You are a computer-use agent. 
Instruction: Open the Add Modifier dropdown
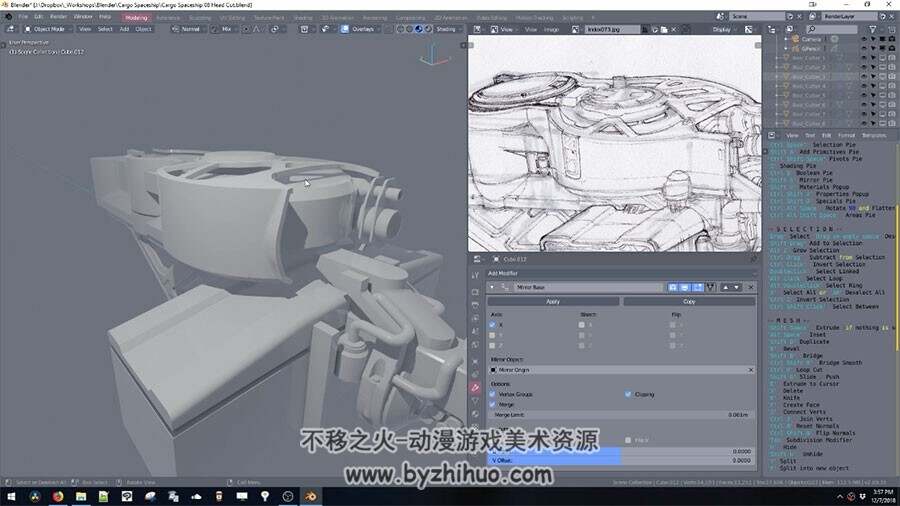pos(621,274)
